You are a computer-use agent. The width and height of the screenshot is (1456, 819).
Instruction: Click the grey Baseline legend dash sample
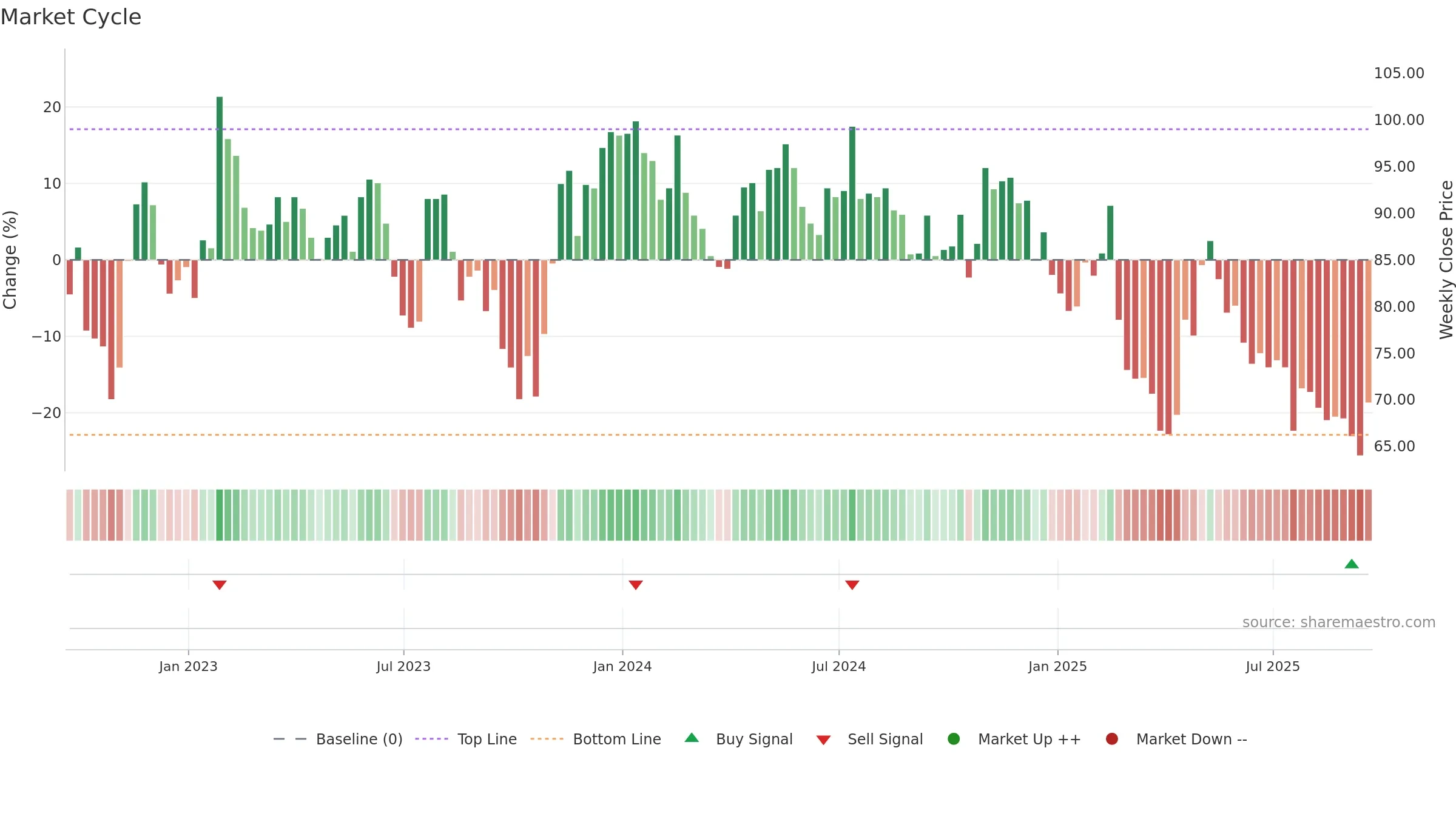point(290,739)
